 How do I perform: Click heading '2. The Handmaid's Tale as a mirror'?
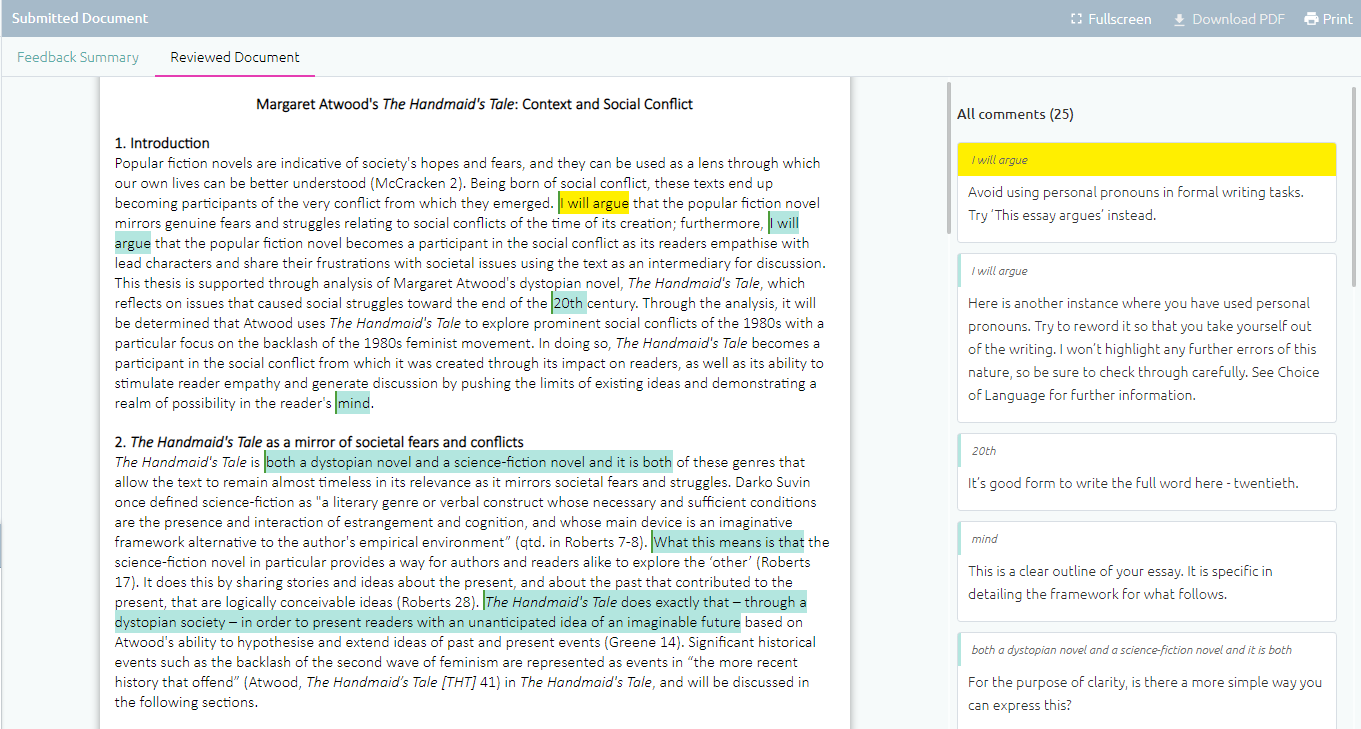(x=319, y=442)
